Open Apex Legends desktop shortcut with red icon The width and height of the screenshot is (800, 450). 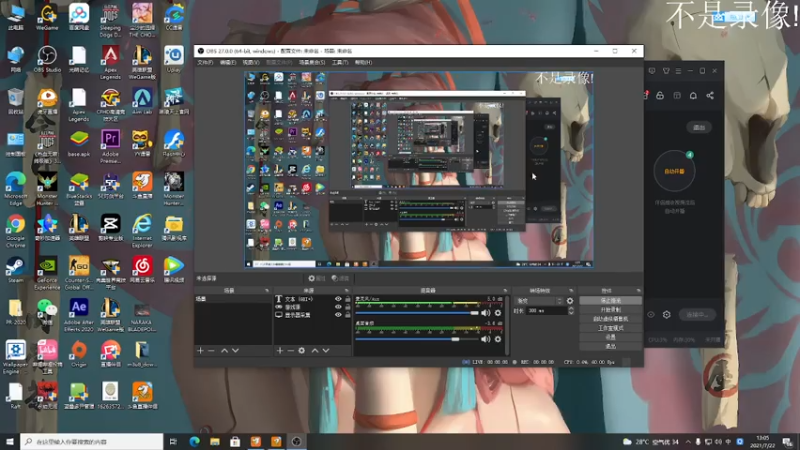(110, 62)
